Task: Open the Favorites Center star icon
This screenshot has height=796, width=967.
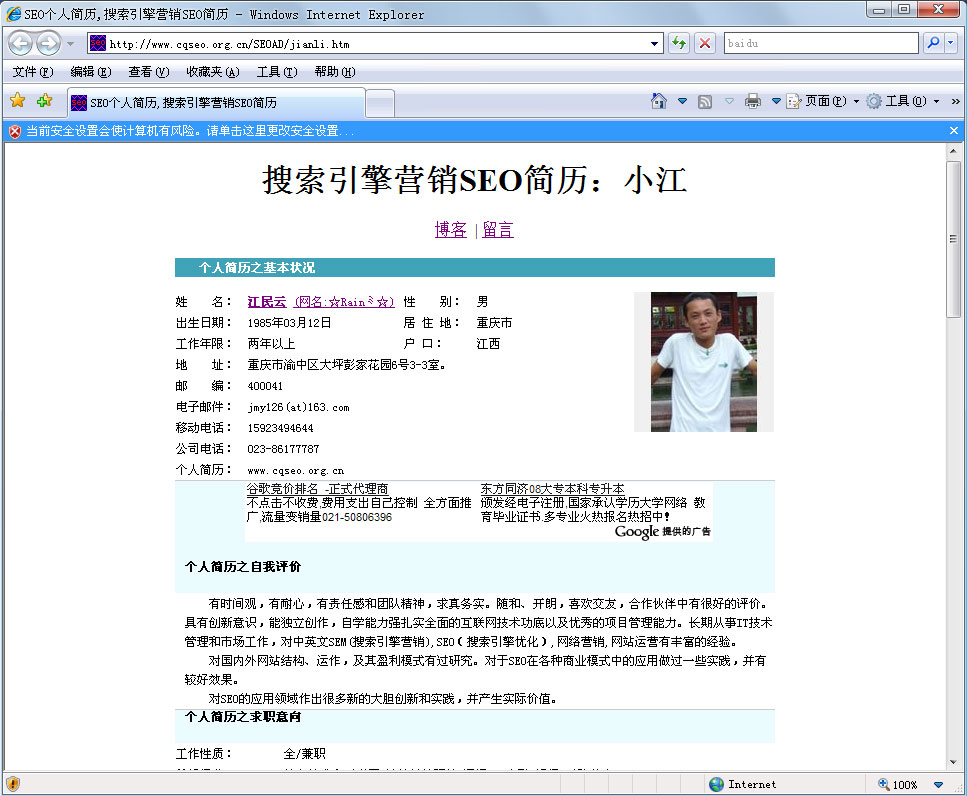Action: coord(17,101)
